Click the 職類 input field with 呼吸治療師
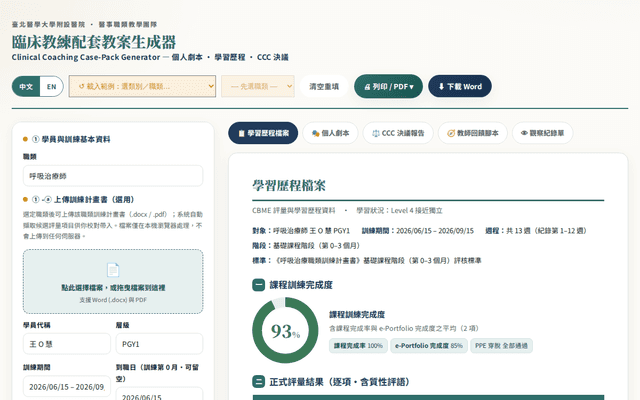640x400 pixels. point(113,176)
